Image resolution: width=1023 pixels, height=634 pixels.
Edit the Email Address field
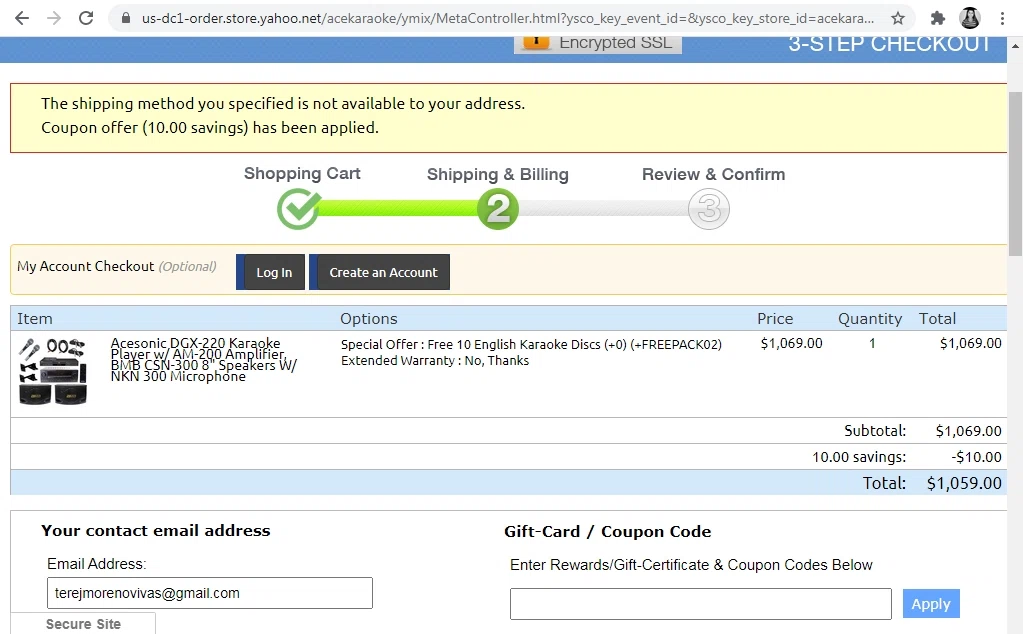209,593
